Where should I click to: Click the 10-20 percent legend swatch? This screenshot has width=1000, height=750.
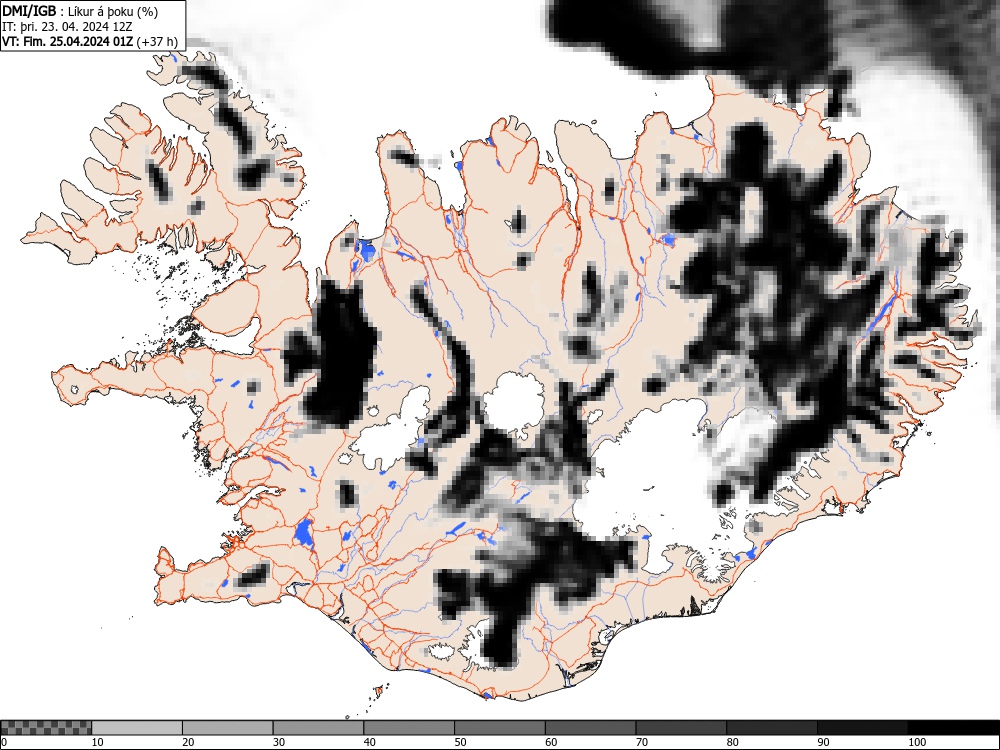click(x=137, y=728)
